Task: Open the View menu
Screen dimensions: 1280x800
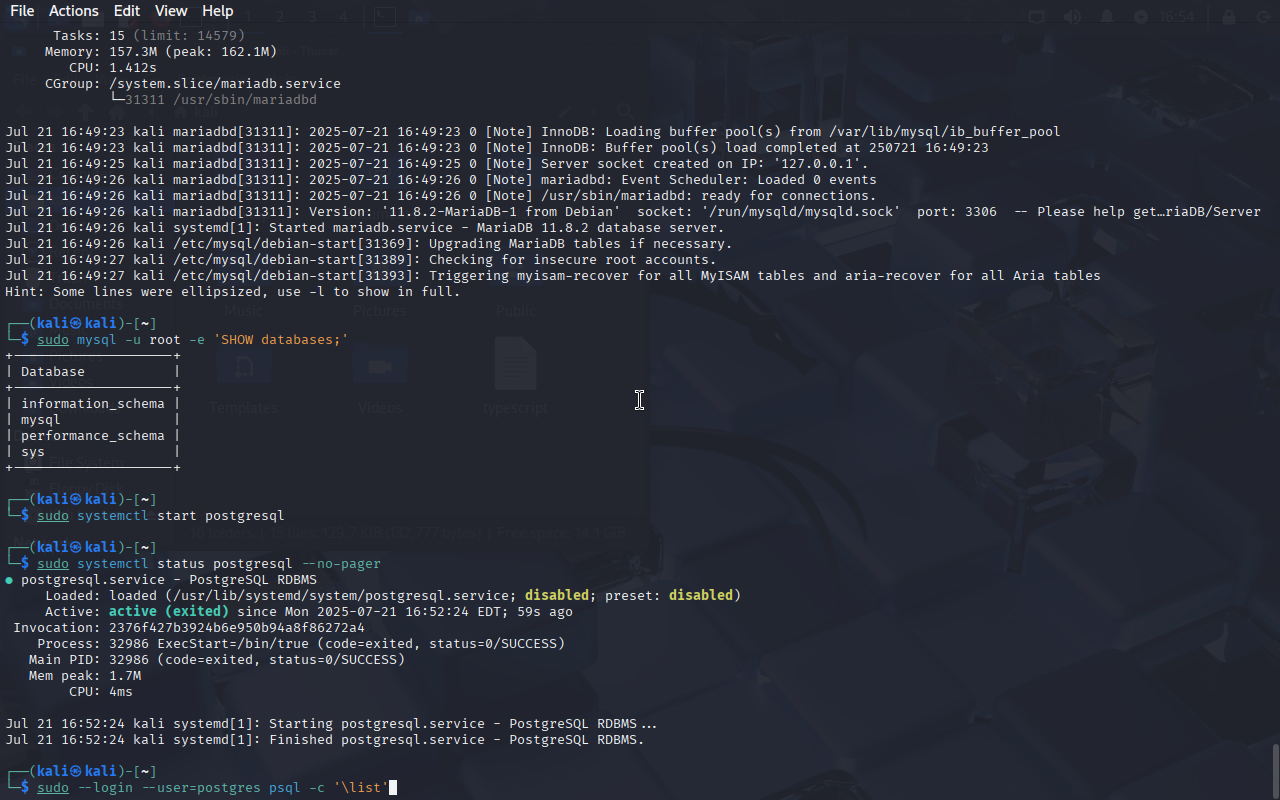Action: pos(171,11)
